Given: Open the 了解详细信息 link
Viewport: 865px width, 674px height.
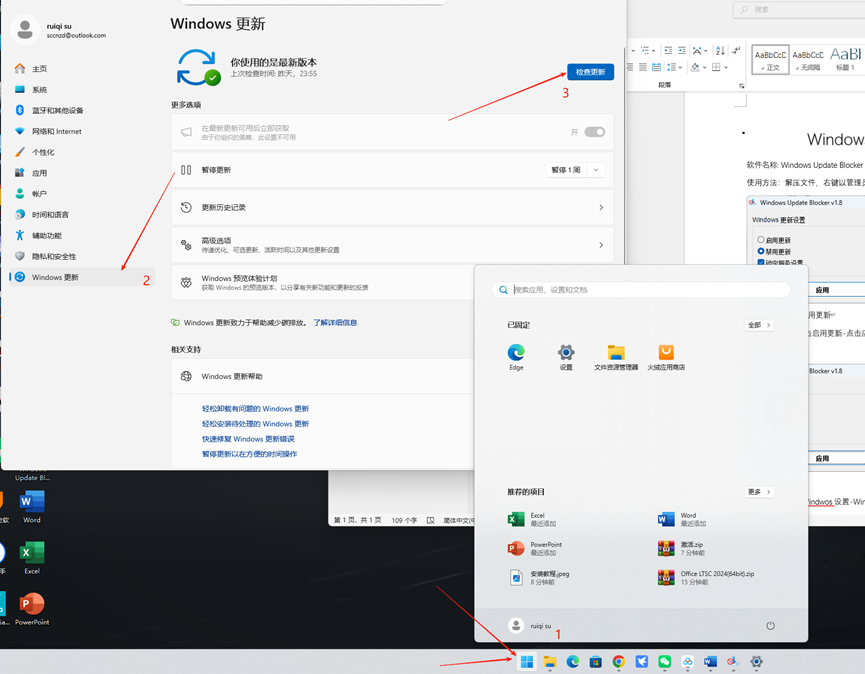Looking at the screenshot, I should tap(335, 323).
